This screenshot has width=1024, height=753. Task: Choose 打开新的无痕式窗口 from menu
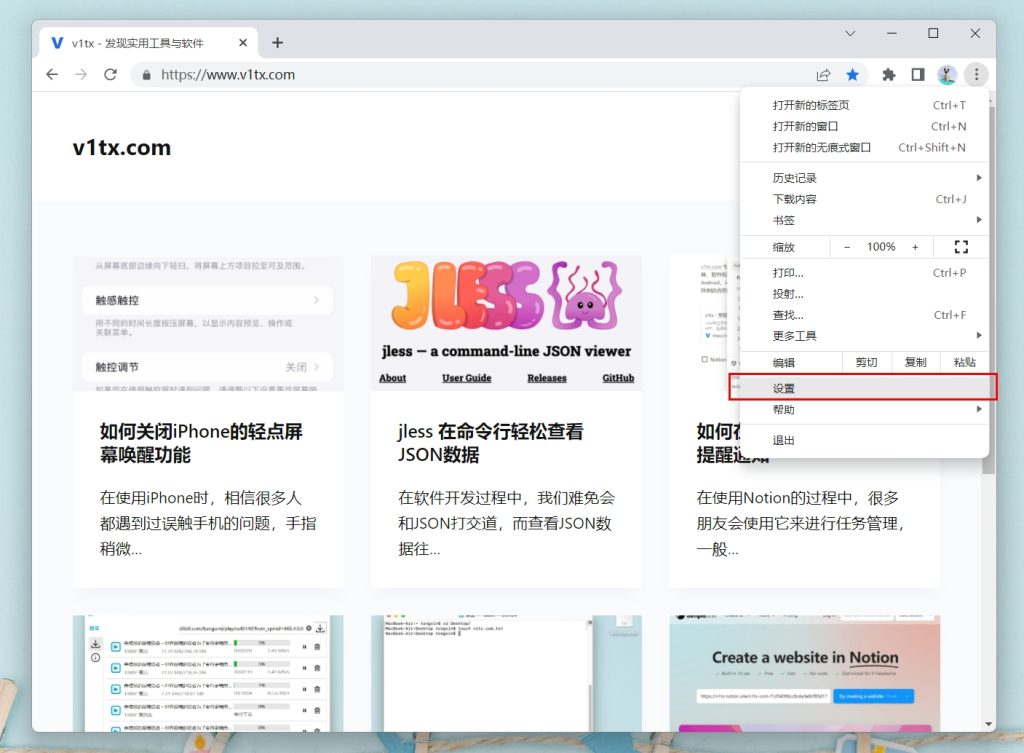click(864, 148)
